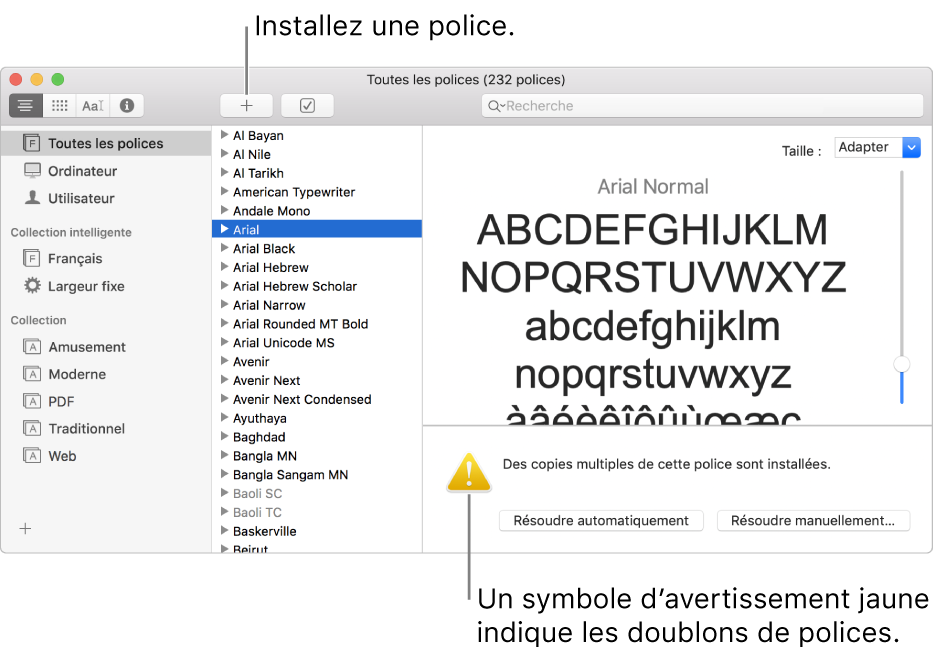The width and height of the screenshot is (935, 657).
Task: Click the PDF collection icon
Action: click(32, 401)
